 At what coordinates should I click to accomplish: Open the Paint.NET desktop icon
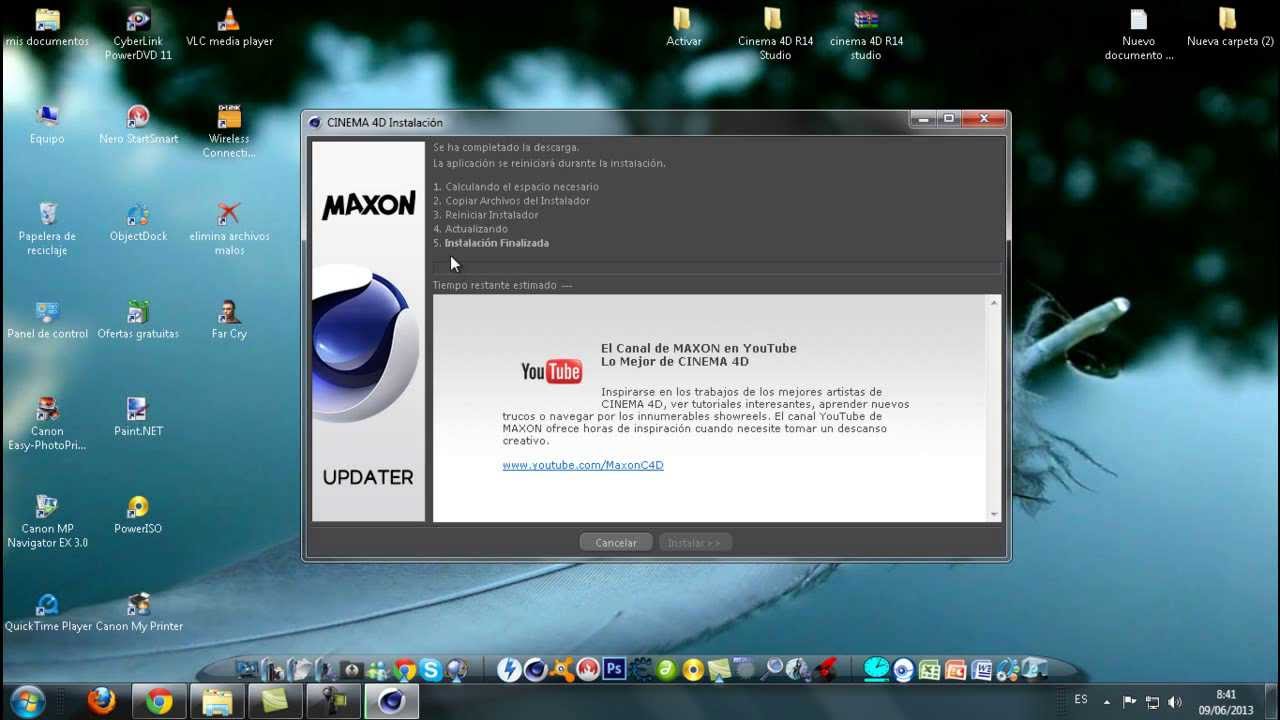[138, 417]
